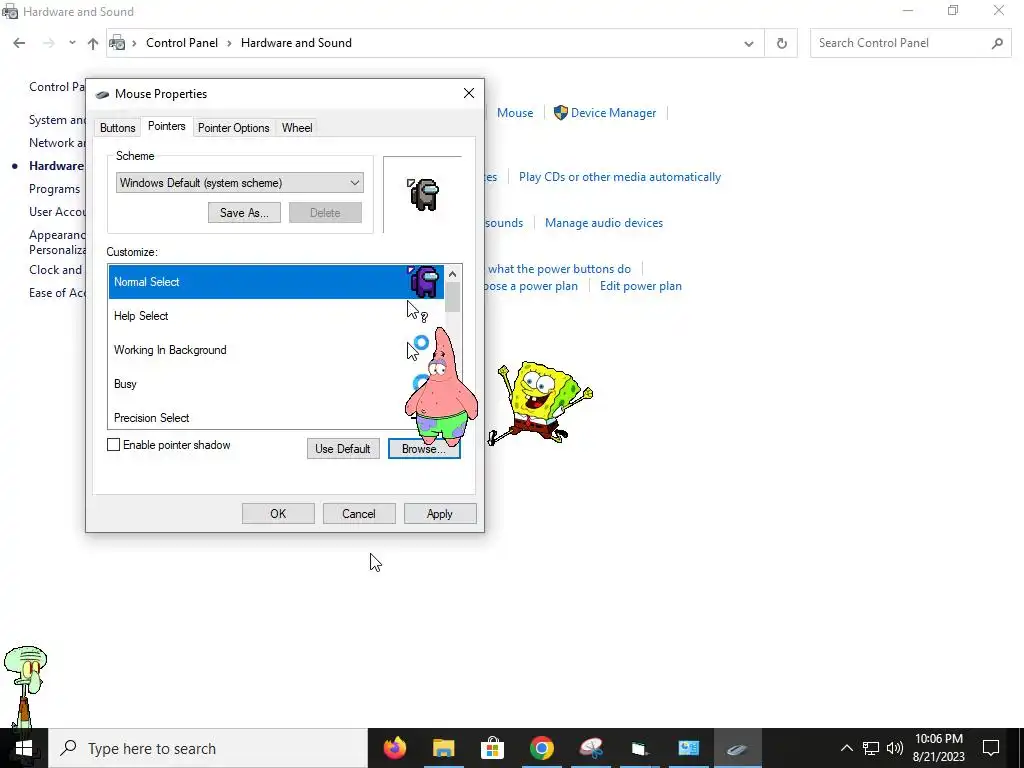Click the Apply button
Viewport: 1024px width, 768px height.
pyautogui.click(x=440, y=514)
